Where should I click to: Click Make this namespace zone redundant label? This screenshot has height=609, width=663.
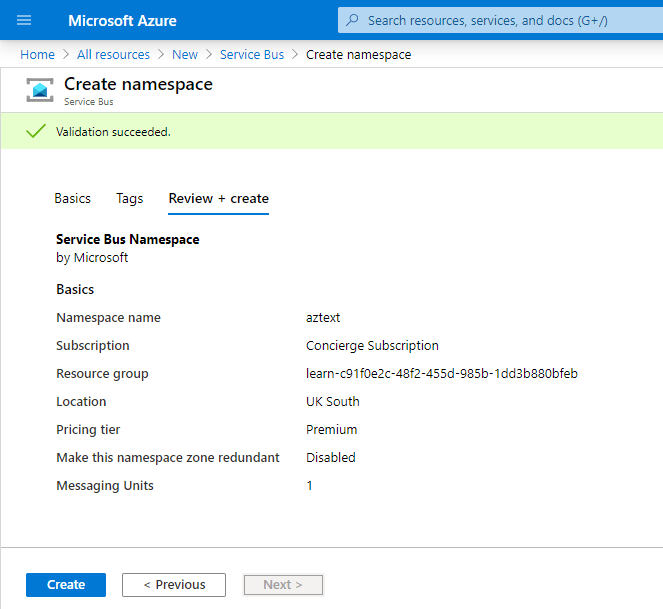tap(168, 457)
